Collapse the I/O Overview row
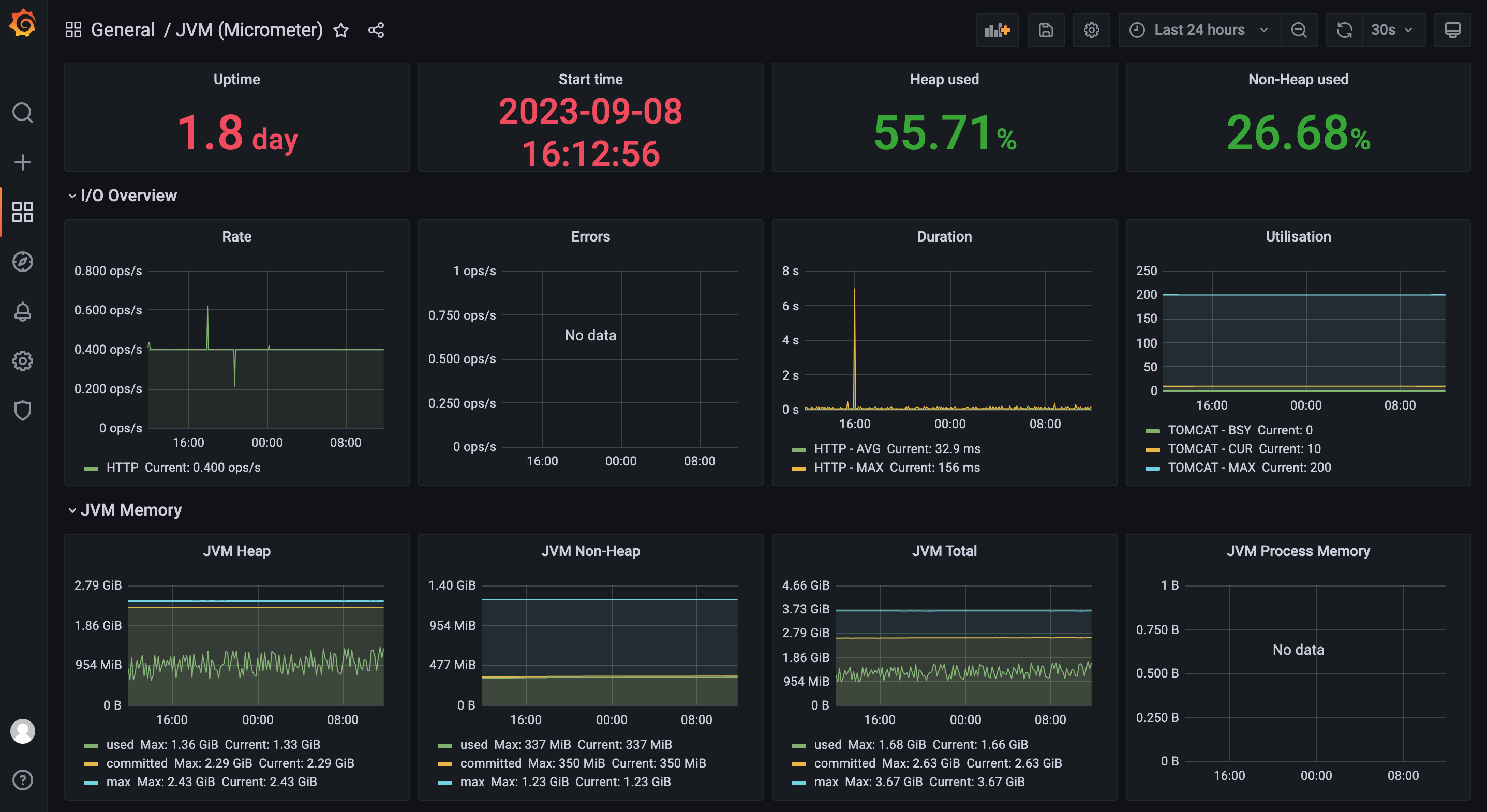 [129, 196]
